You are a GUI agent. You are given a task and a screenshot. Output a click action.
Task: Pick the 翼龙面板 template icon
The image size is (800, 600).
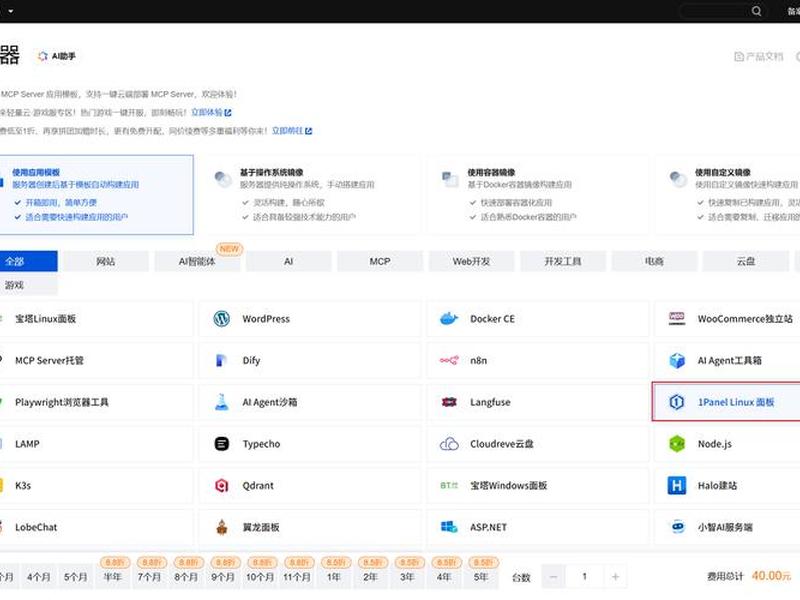click(221, 527)
